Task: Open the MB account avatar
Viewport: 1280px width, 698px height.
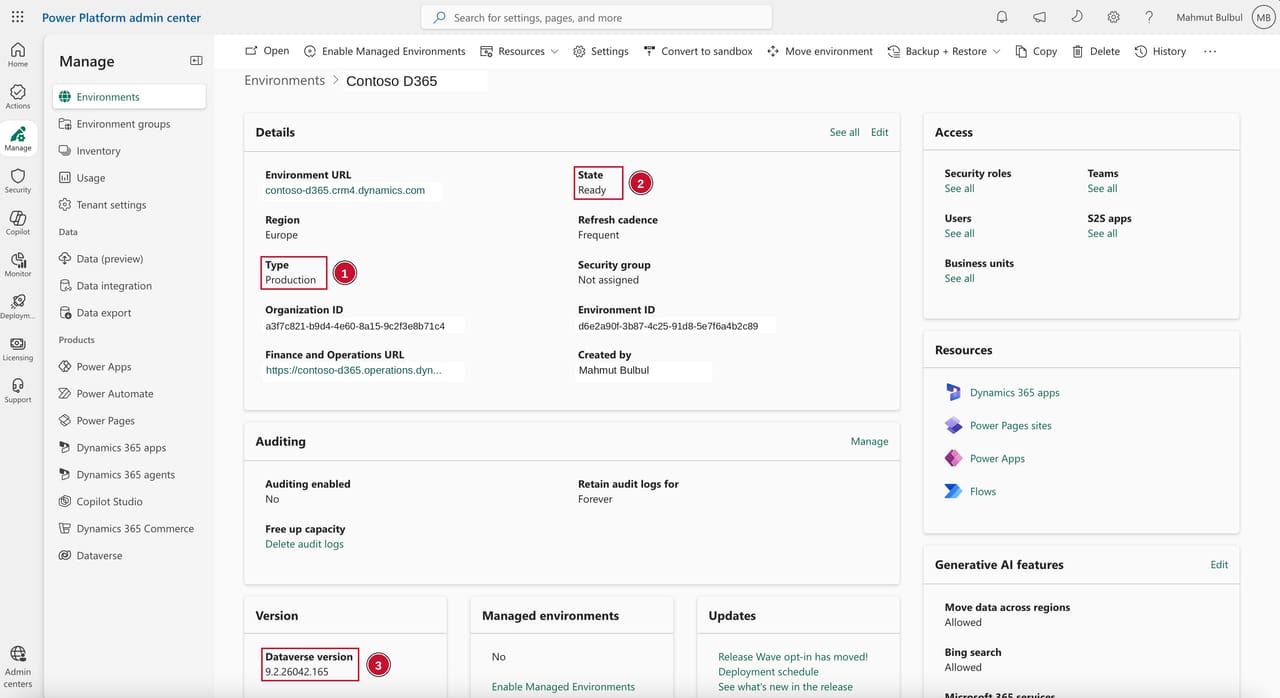Action: [1262, 17]
